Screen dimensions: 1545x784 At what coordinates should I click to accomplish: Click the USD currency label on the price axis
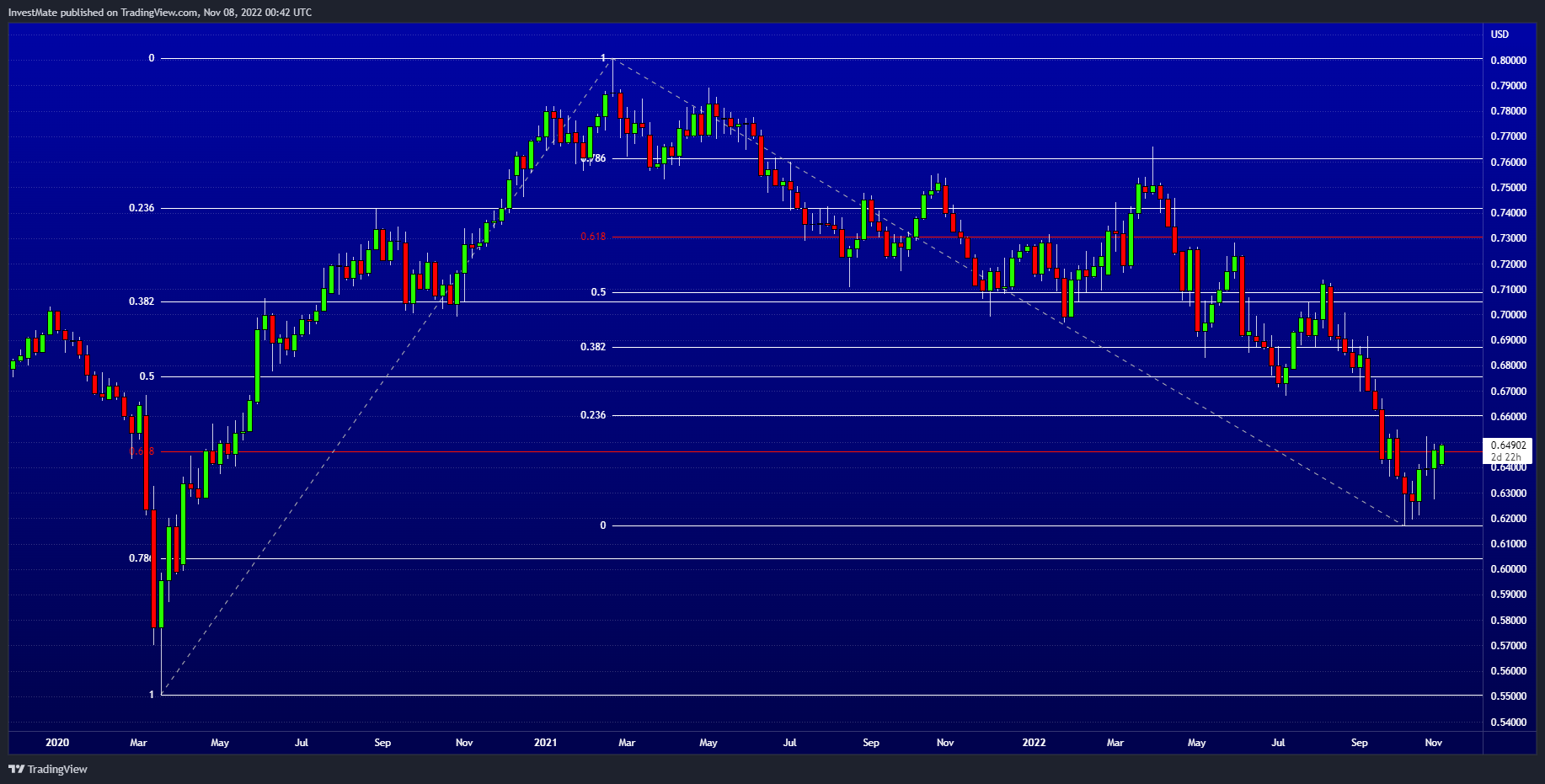pos(1500,35)
